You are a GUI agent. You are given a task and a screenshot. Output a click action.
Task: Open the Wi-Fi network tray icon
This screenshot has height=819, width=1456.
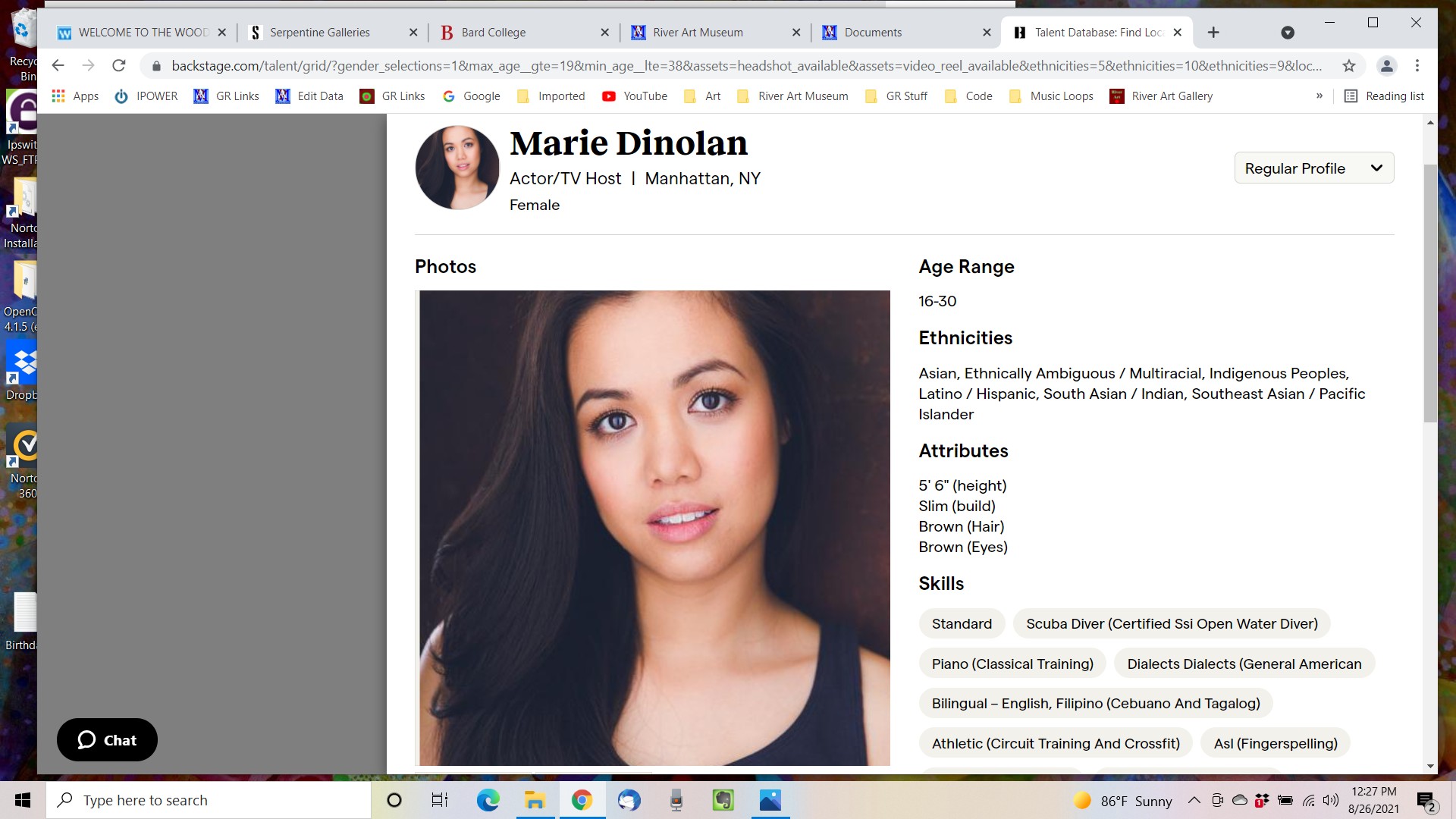[1309, 800]
